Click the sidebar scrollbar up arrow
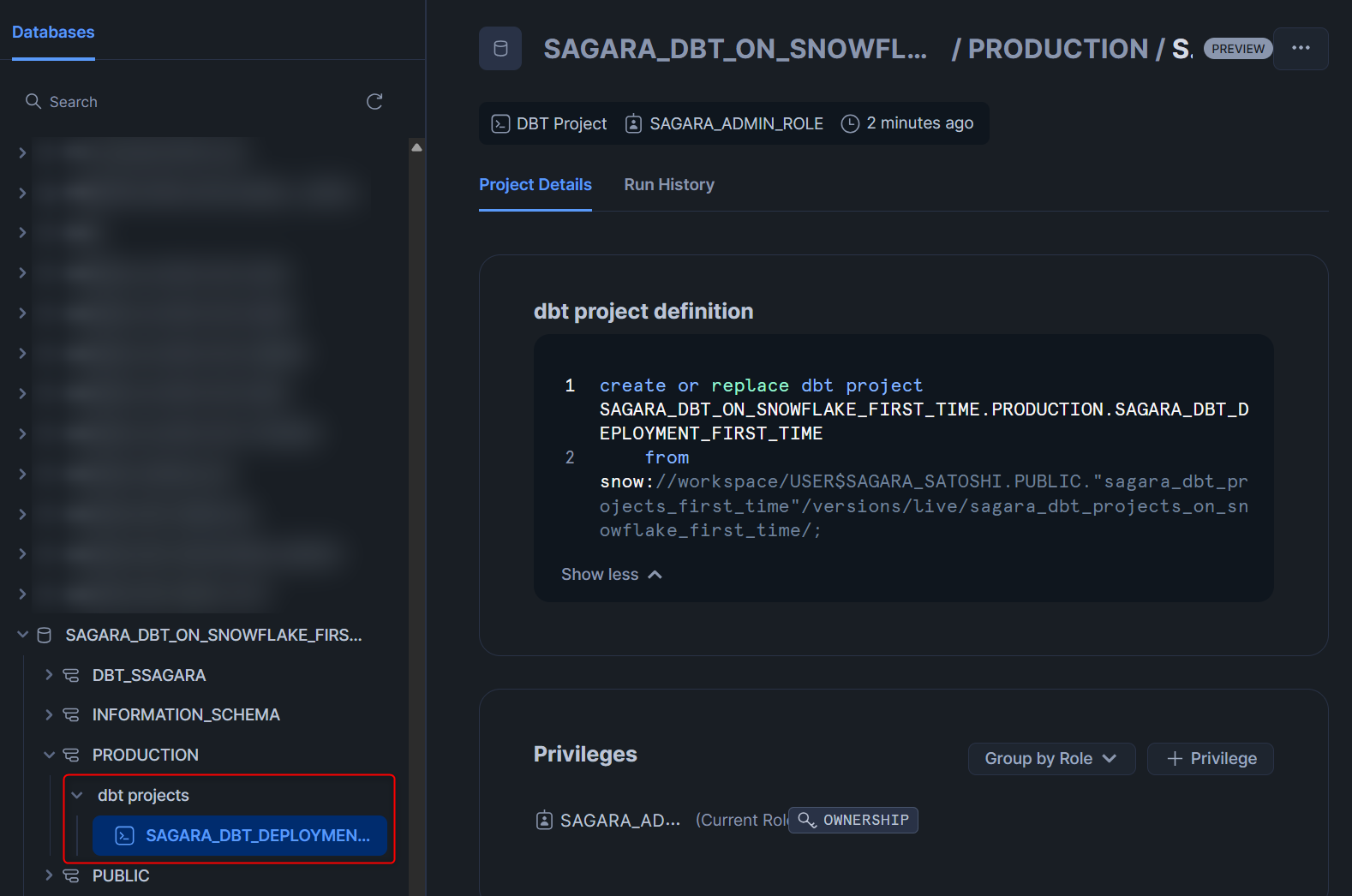 pyautogui.click(x=416, y=147)
